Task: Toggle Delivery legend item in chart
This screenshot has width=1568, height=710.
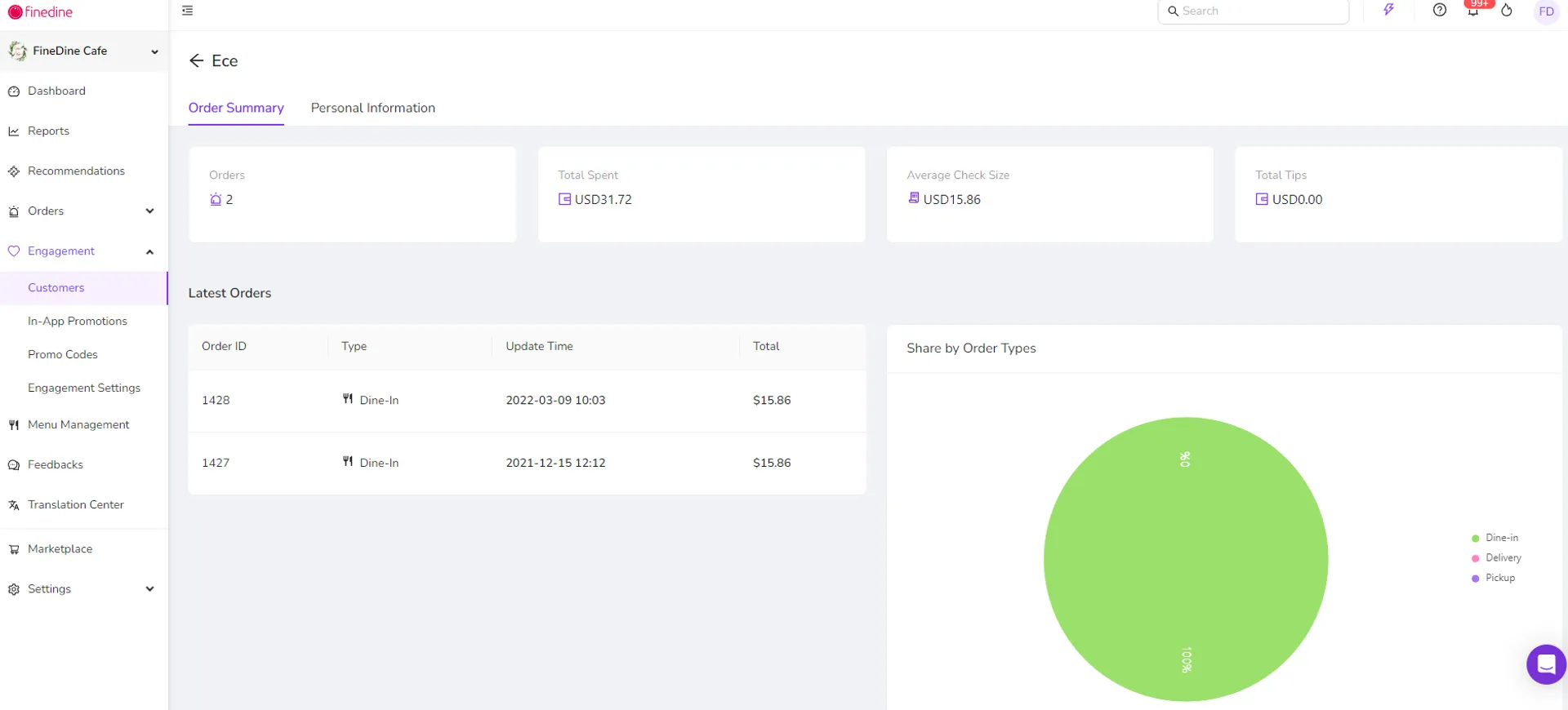Action: (1496, 558)
